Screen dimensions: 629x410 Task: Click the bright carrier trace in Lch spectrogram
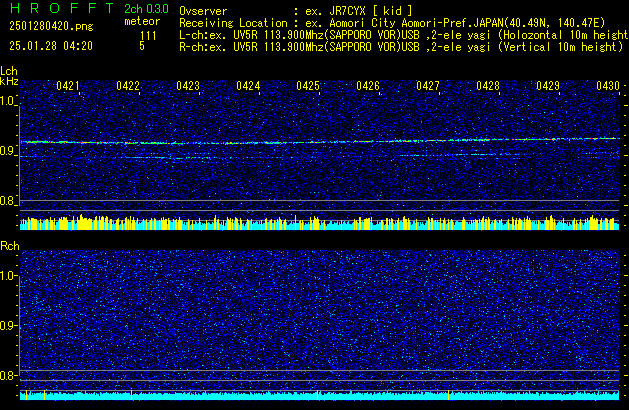point(320,141)
